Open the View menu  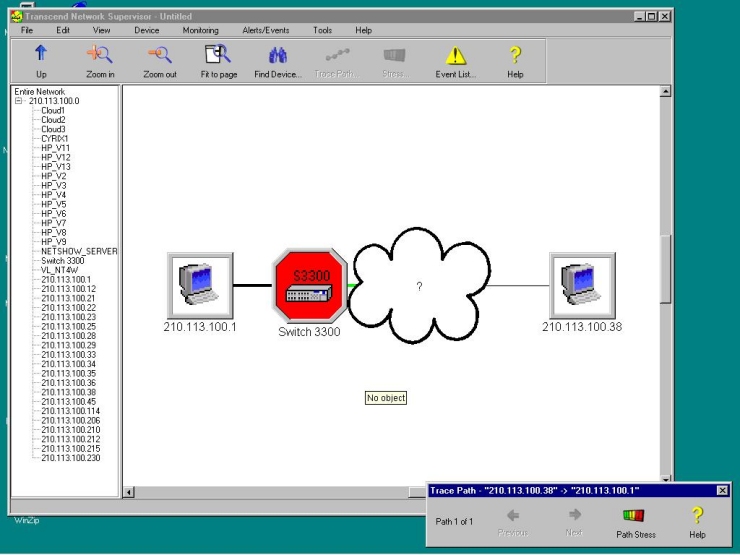click(101, 30)
